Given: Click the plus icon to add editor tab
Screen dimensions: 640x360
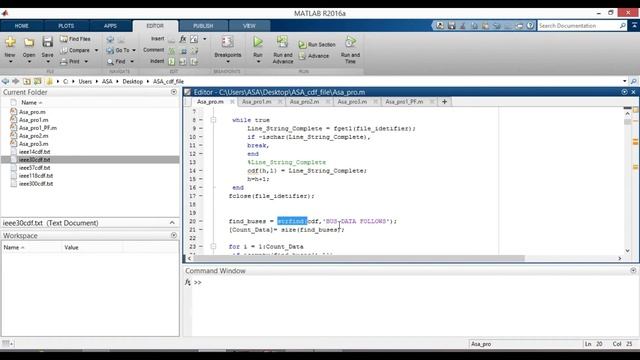Looking at the screenshot, I should point(444,102).
